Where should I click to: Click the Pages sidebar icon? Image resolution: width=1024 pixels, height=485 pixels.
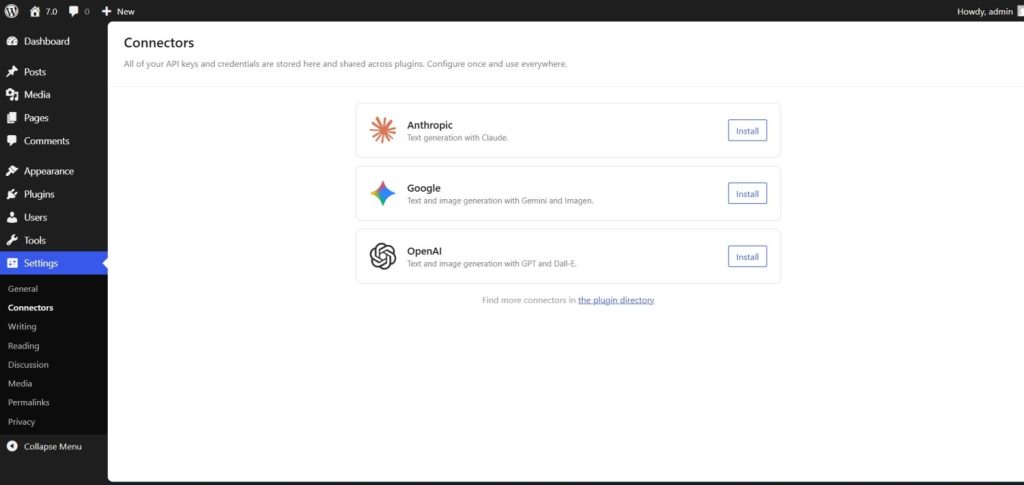coord(12,118)
